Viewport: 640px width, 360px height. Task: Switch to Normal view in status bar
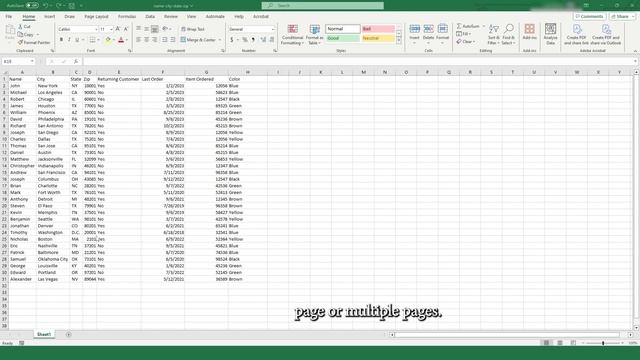(546, 343)
